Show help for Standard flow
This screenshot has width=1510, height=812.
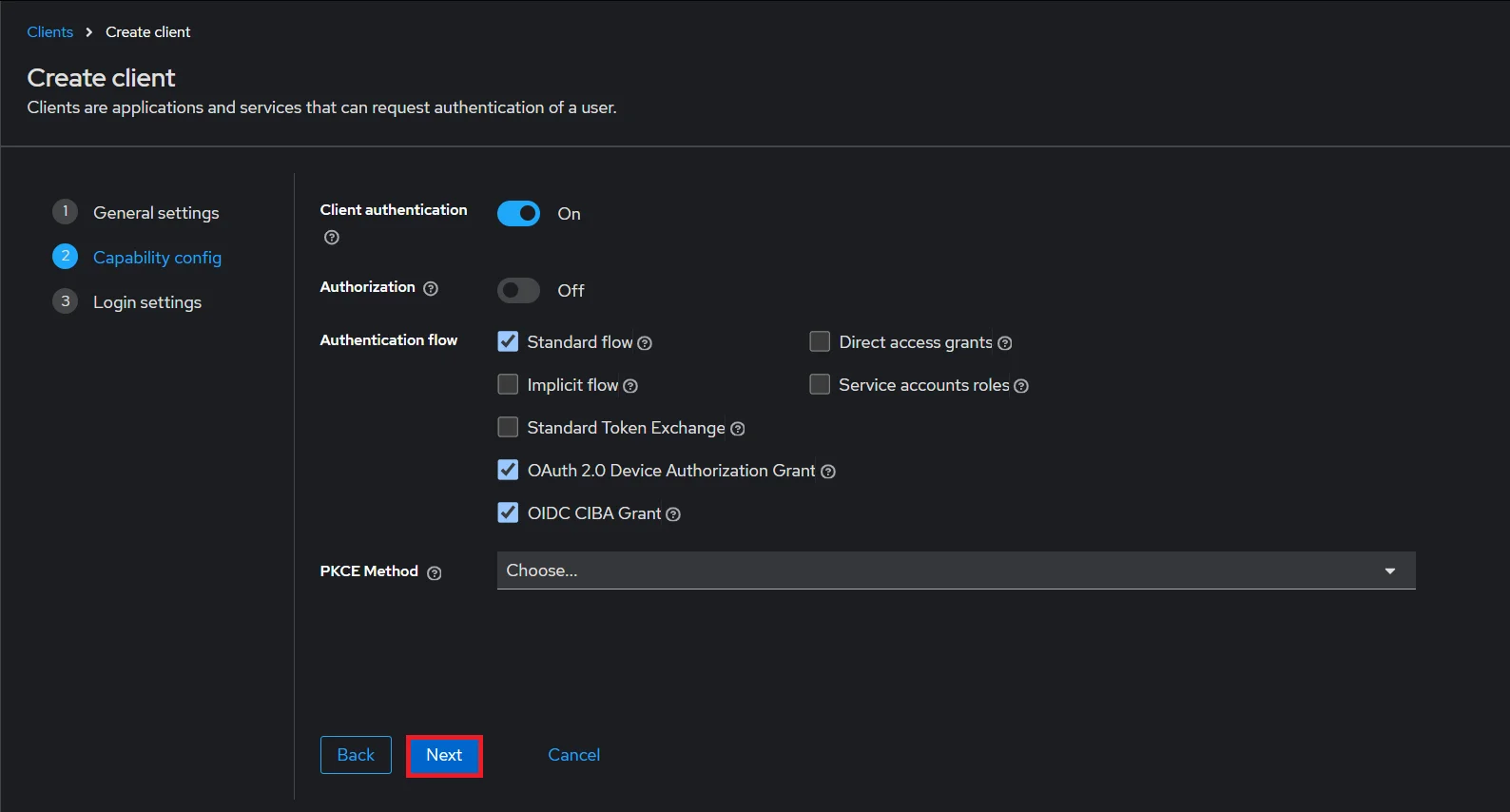point(645,343)
